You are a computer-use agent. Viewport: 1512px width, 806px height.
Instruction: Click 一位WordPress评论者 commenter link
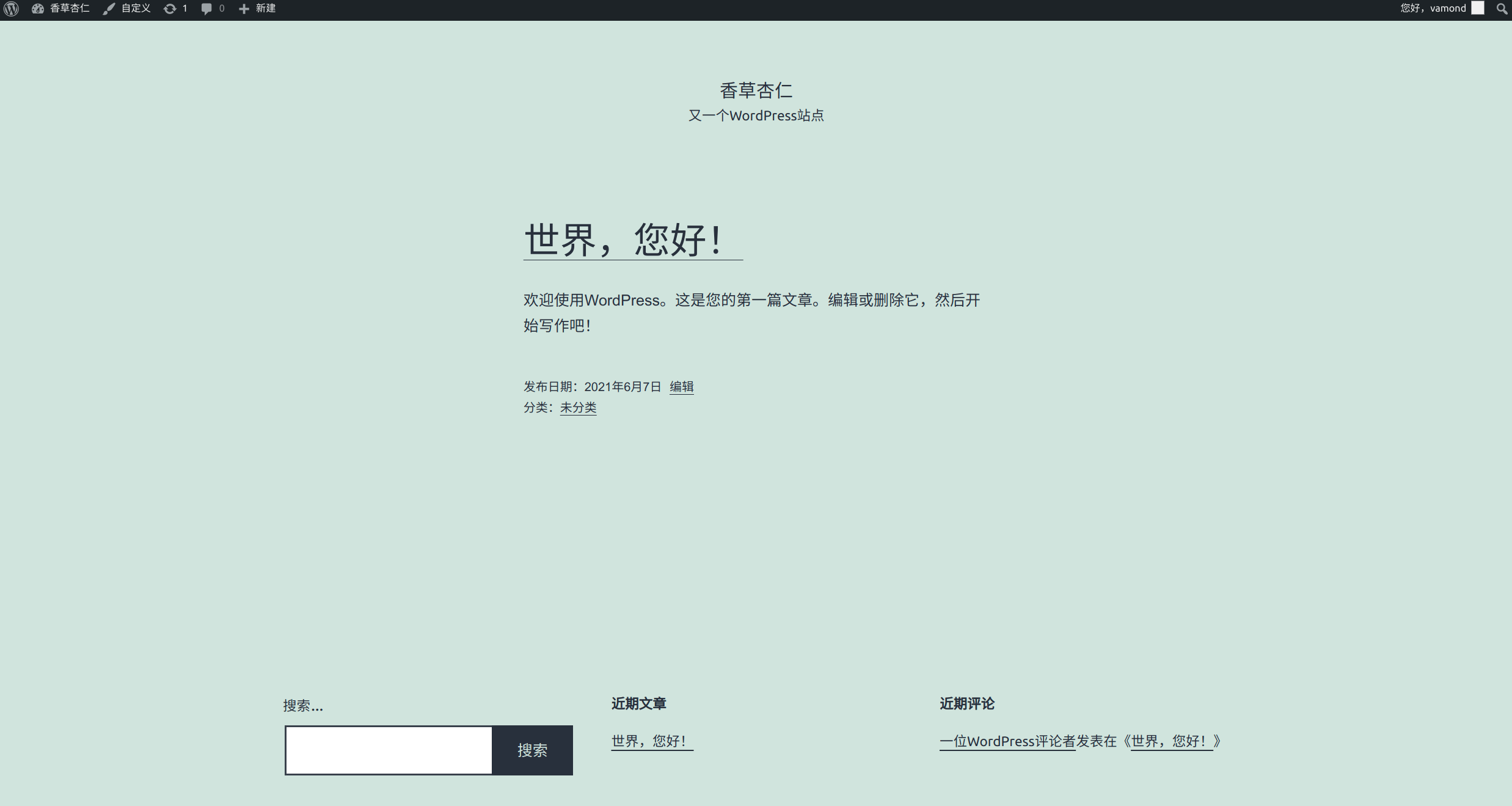(1007, 741)
